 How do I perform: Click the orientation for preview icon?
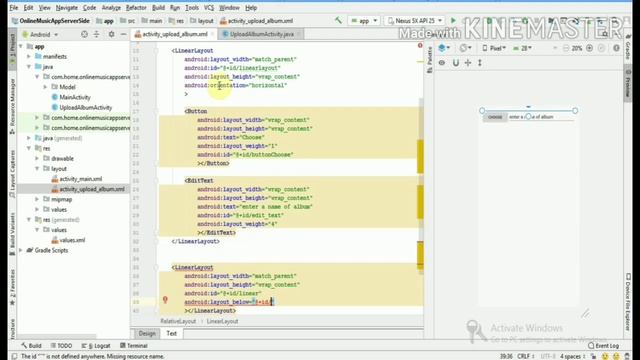[x=465, y=48]
